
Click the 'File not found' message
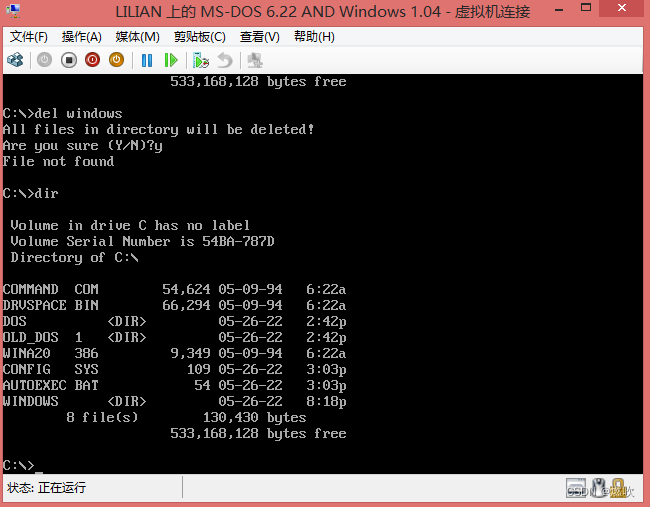(x=58, y=161)
